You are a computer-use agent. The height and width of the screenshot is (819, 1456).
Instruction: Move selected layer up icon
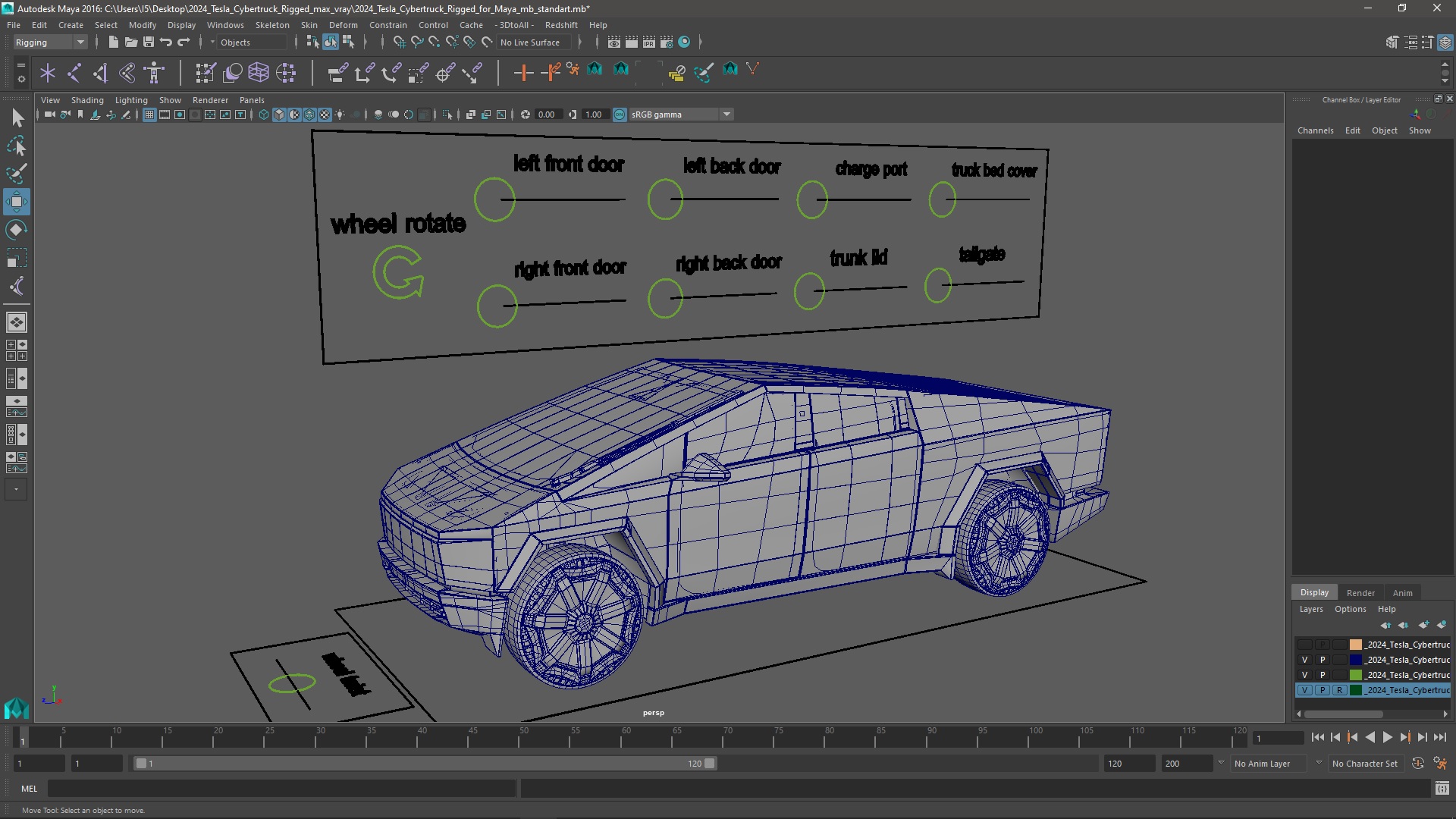point(1385,625)
